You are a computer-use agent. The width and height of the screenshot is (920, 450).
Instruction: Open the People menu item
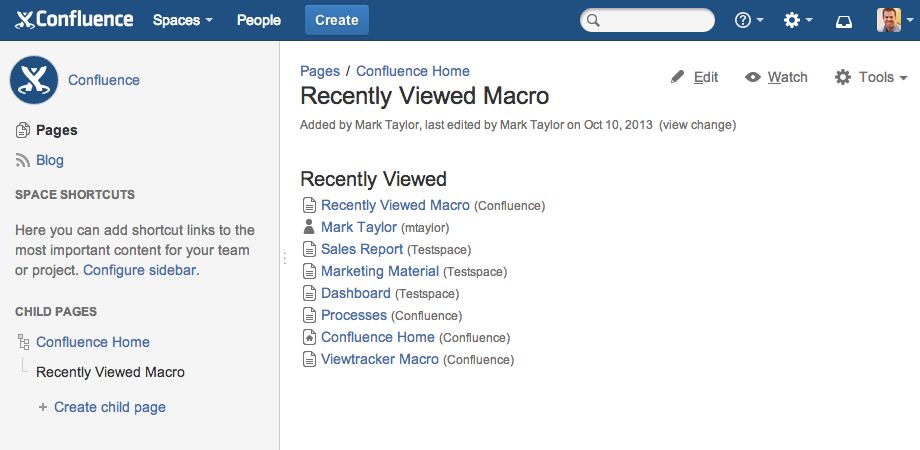(259, 20)
